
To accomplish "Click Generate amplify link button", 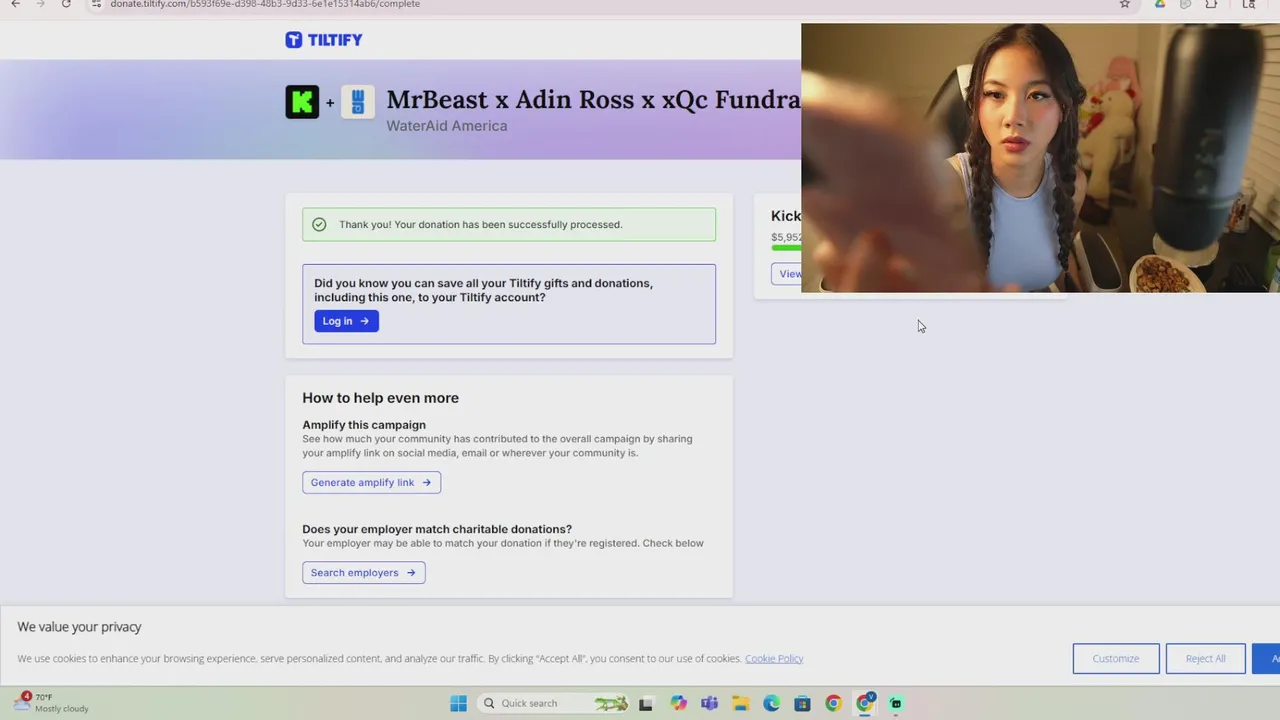I will click(x=371, y=482).
